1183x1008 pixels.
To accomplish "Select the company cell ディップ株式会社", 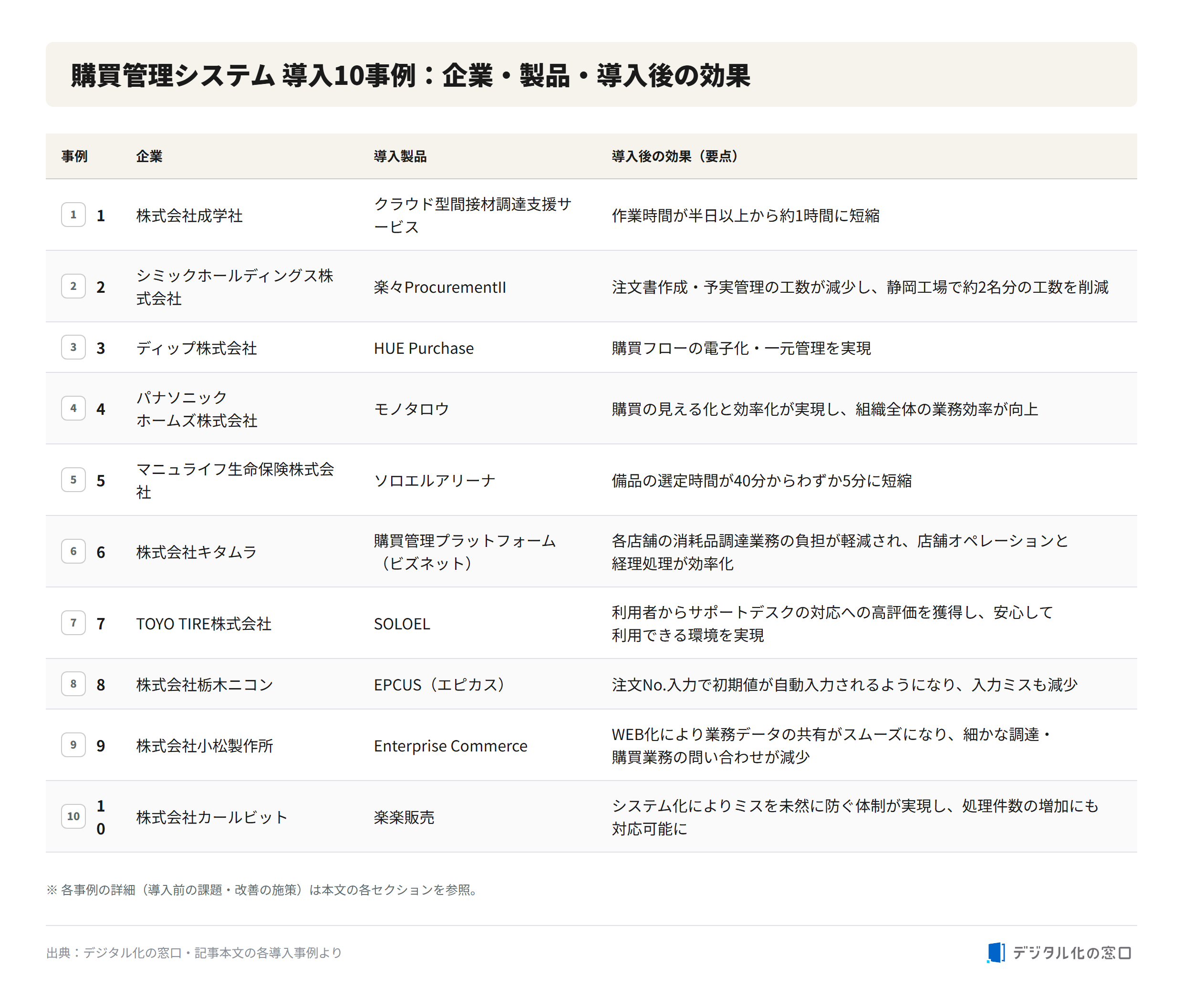I will coord(197,348).
